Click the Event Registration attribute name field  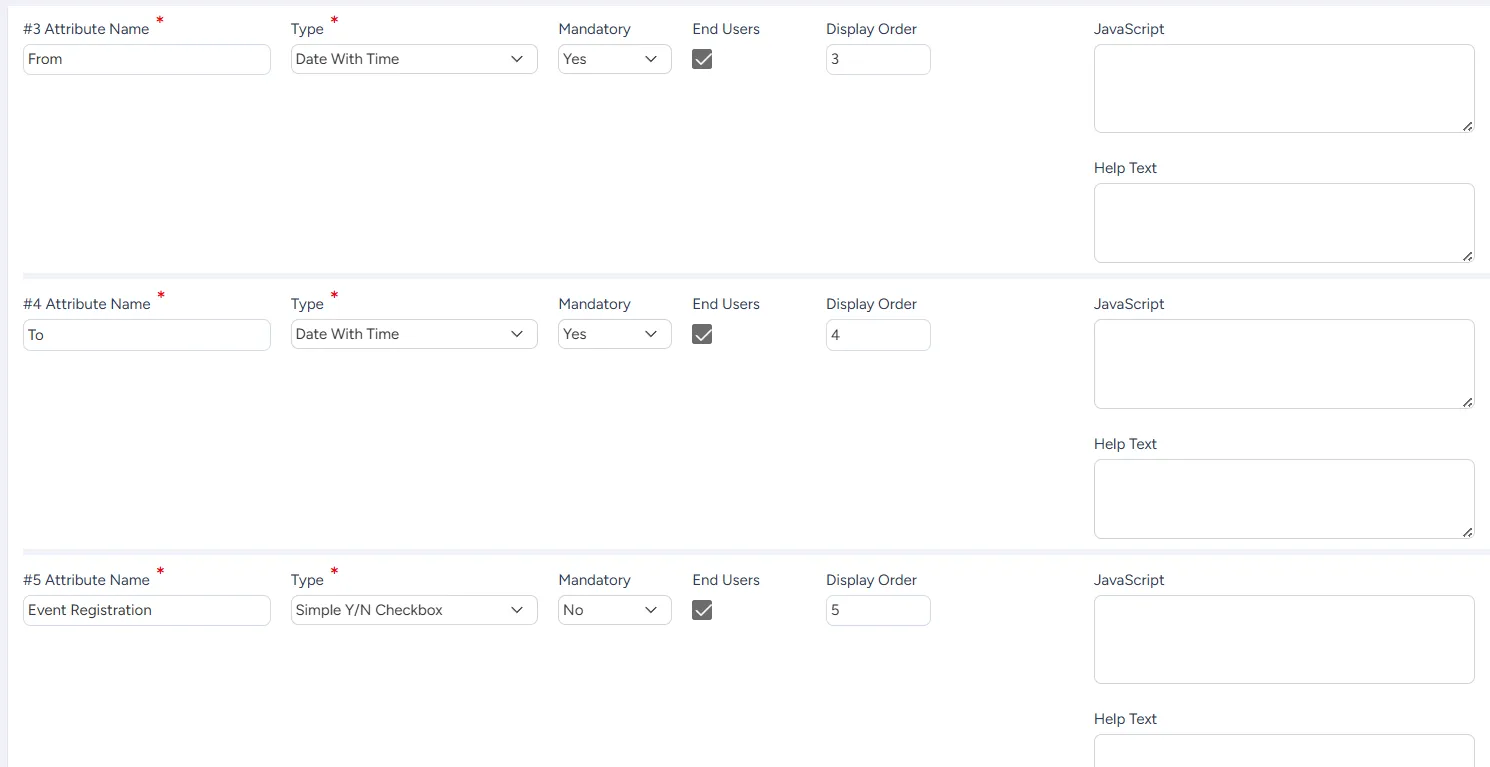pyautogui.click(x=147, y=610)
